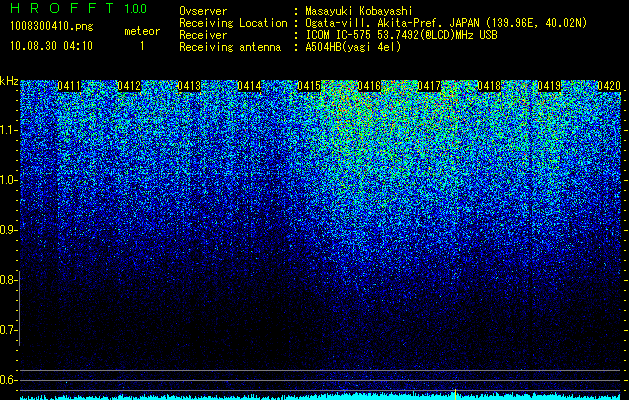Click the 0.7 kHz axis label

tap(8, 330)
